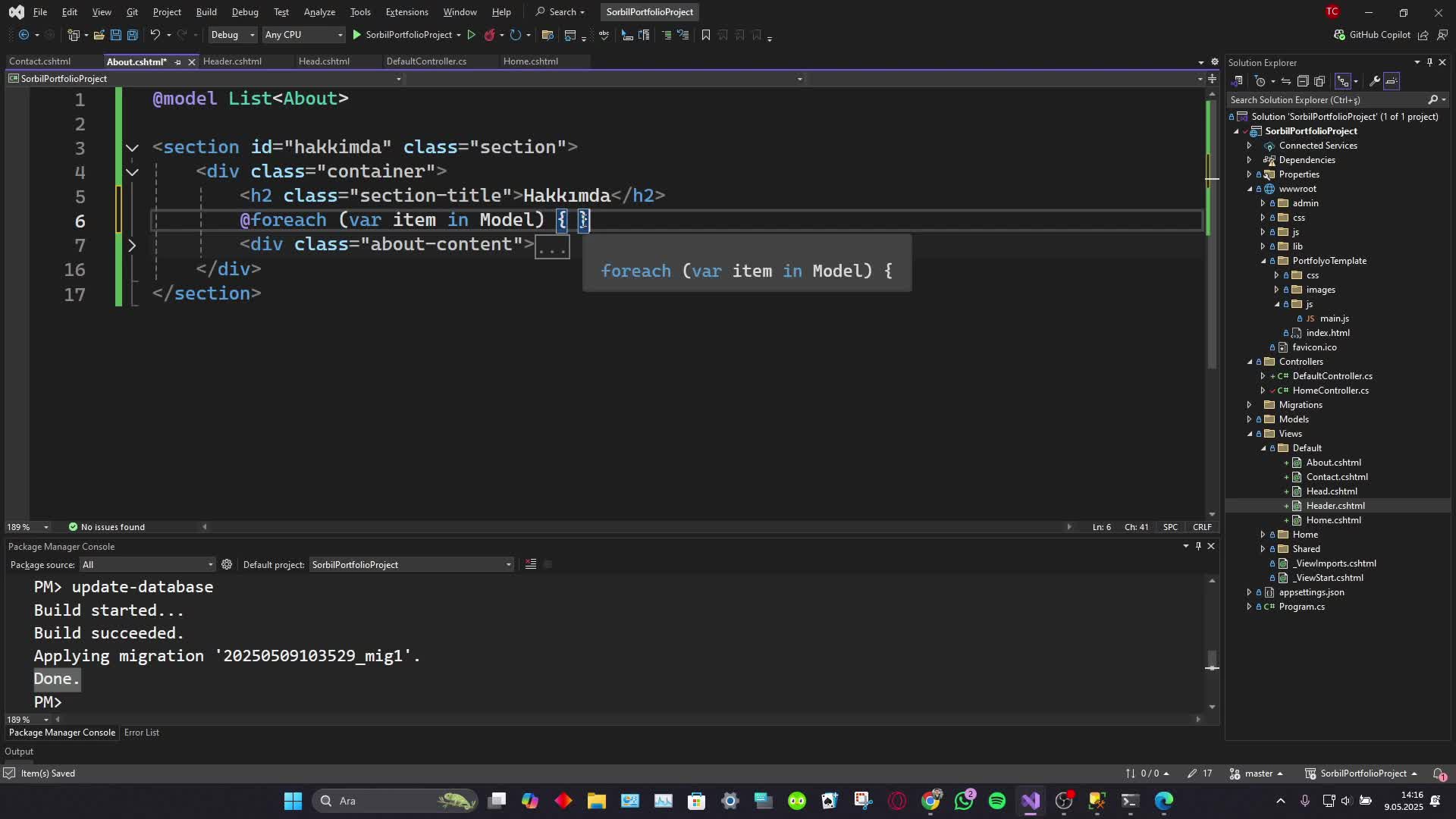Image resolution: width=1456 pixels, height=819 pixels.
Task: Click the Restart circular arrow icon
Action: [516, 35]
